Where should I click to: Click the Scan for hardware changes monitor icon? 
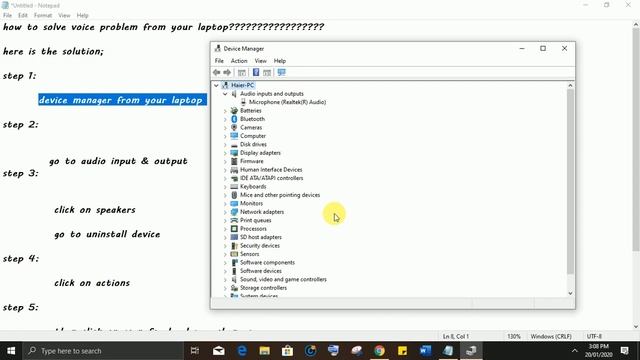[282, 72]
